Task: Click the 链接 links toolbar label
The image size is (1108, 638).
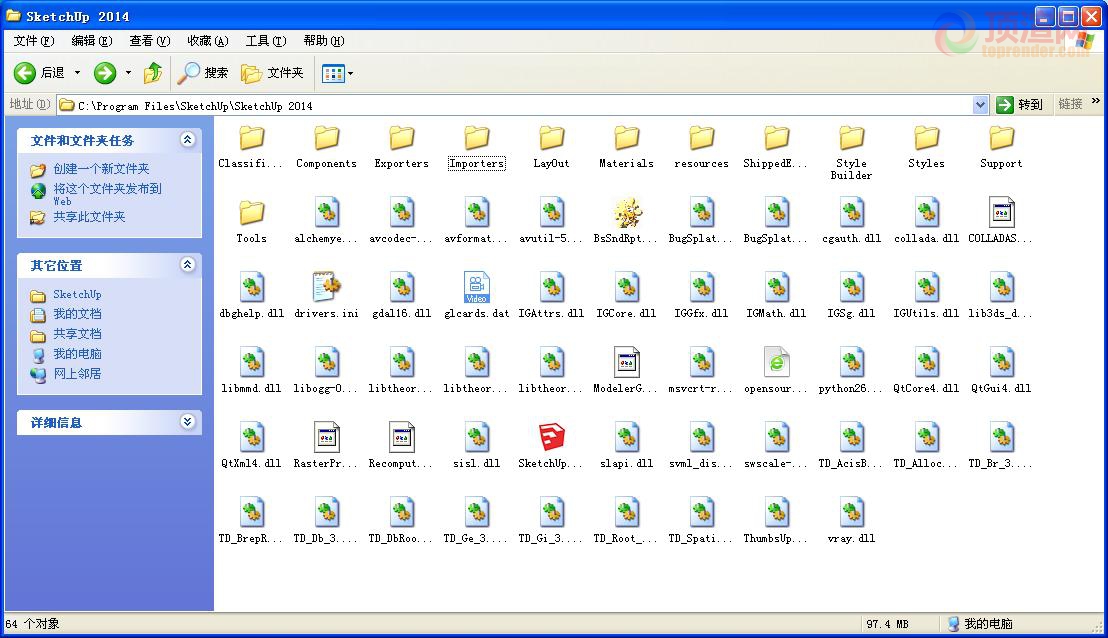Action: click(x=1071, y=104)
